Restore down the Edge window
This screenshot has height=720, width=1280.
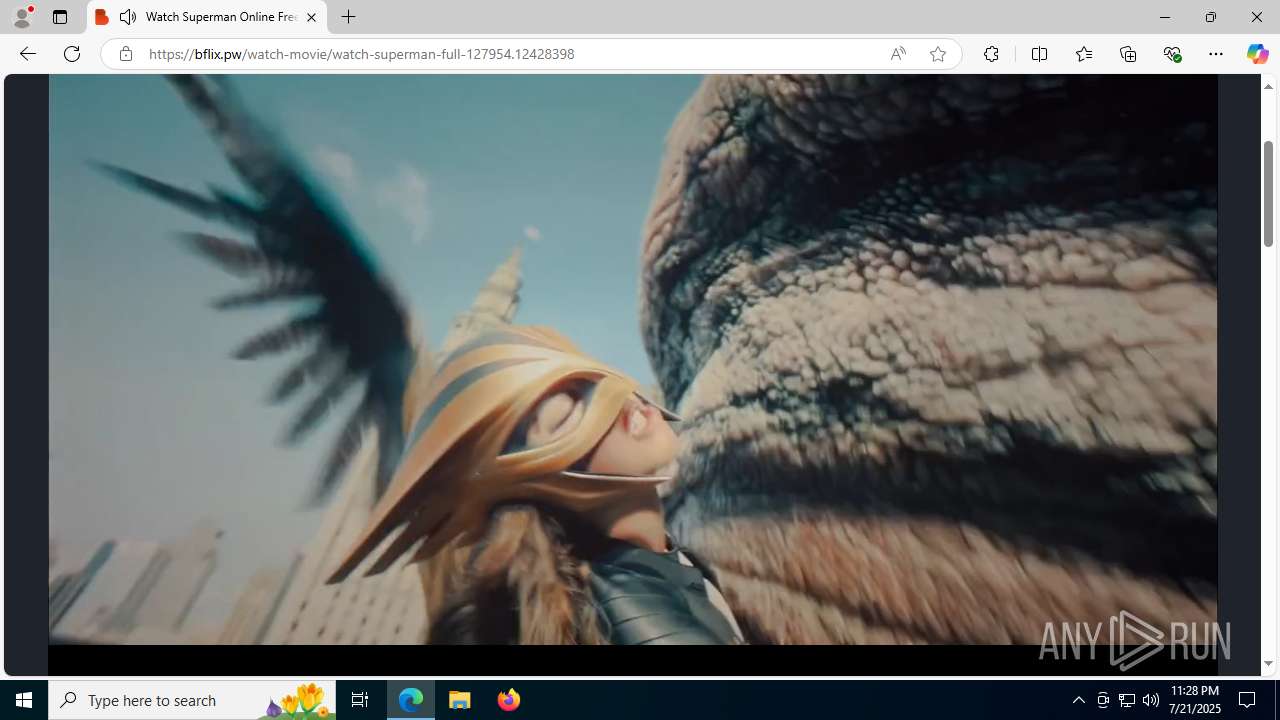click(x=1210, y=17)
